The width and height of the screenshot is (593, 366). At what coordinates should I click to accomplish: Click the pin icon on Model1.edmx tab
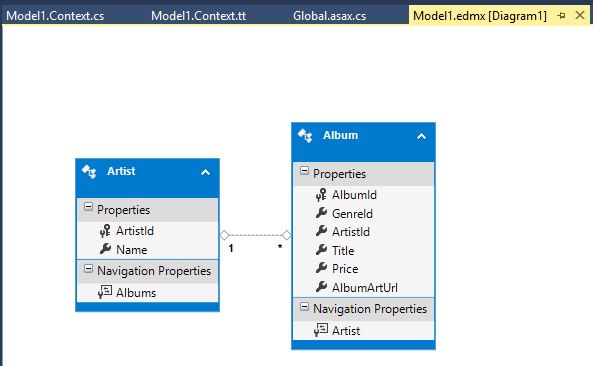pyautogui.click(x=561, y=16)
